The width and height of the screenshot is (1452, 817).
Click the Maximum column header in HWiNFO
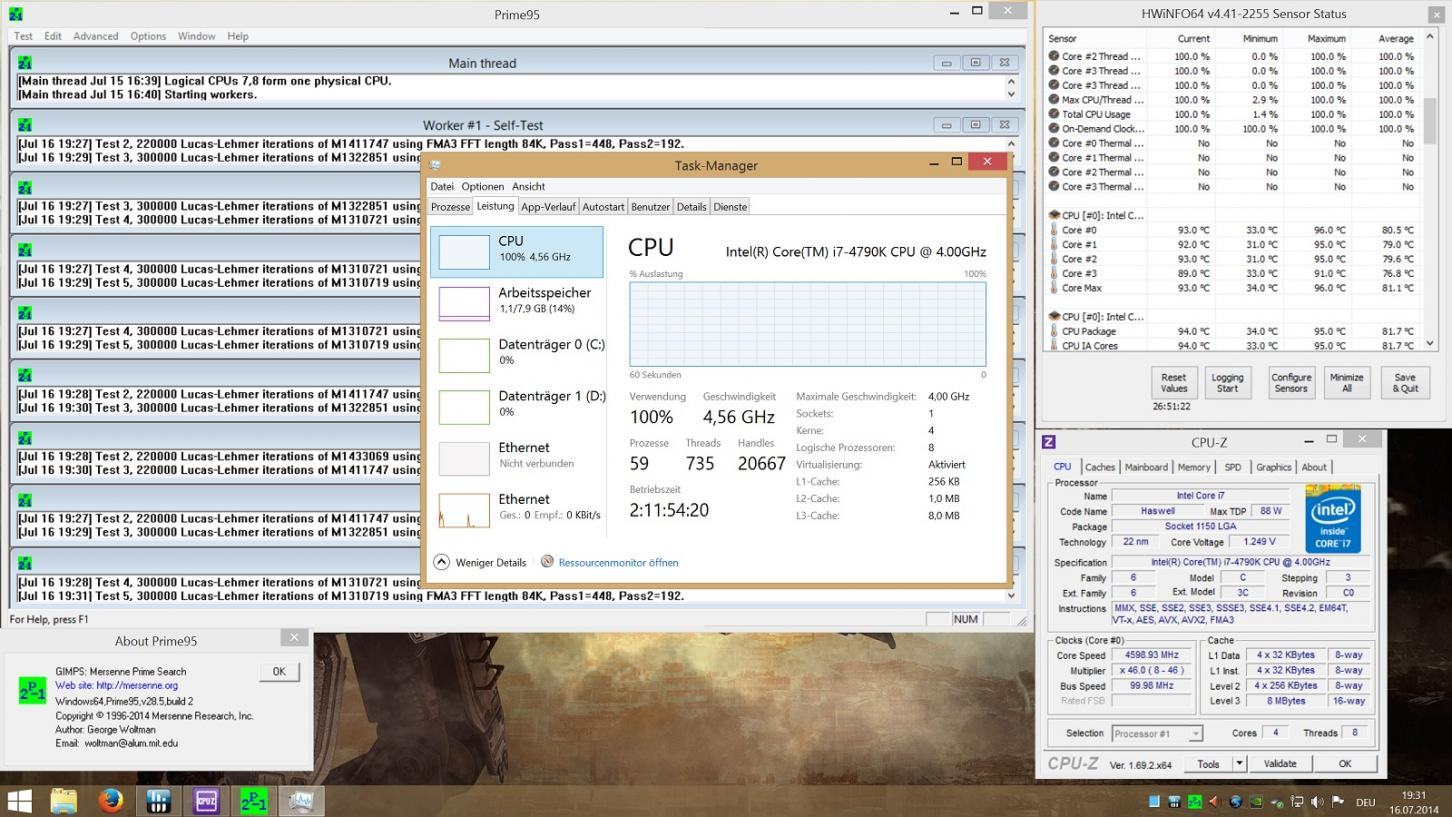tap(1326, 38)
